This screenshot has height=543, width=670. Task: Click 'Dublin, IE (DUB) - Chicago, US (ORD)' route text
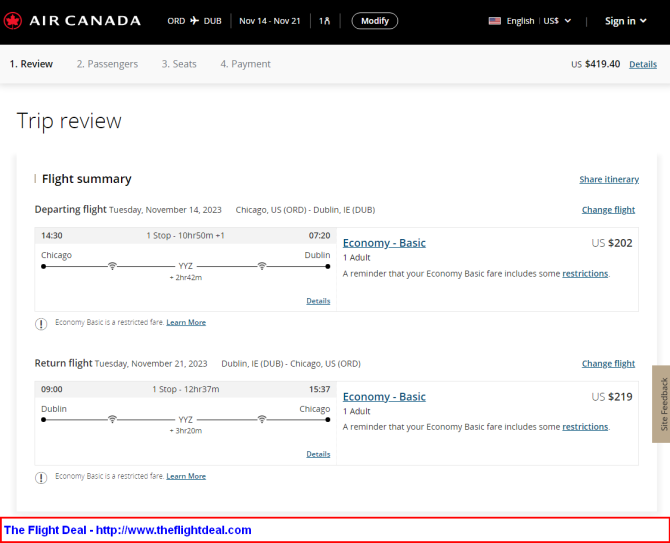click(x=291, y=364)
